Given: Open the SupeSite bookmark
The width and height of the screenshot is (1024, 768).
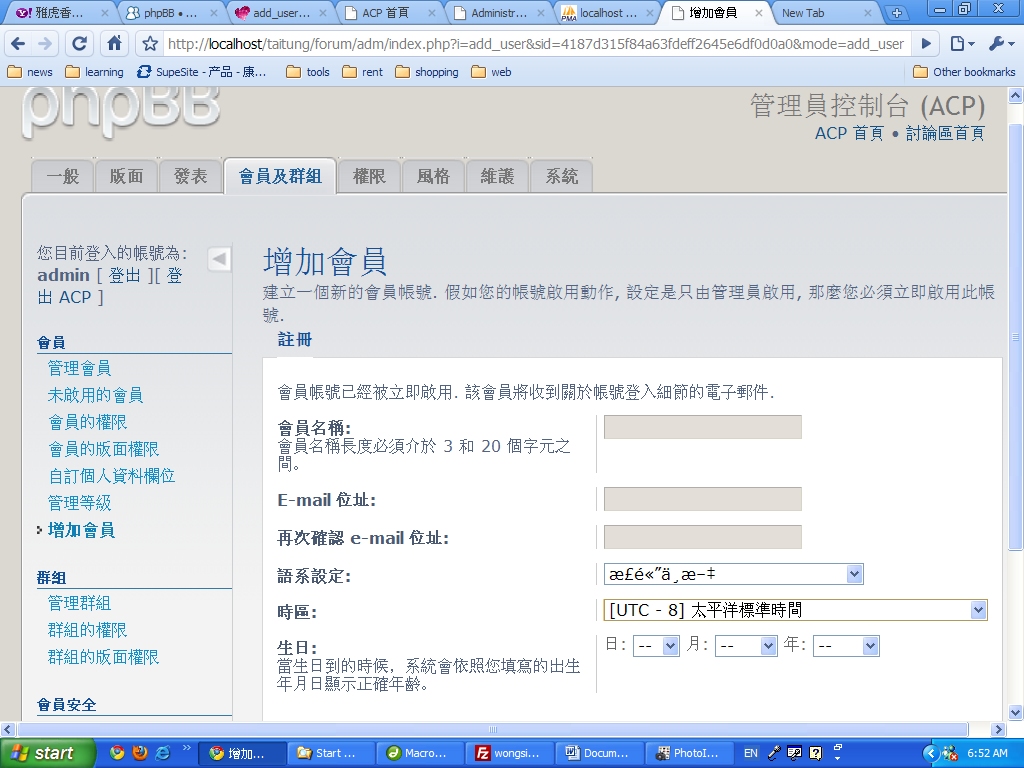Looking at the screenshot, I should 202,72.
